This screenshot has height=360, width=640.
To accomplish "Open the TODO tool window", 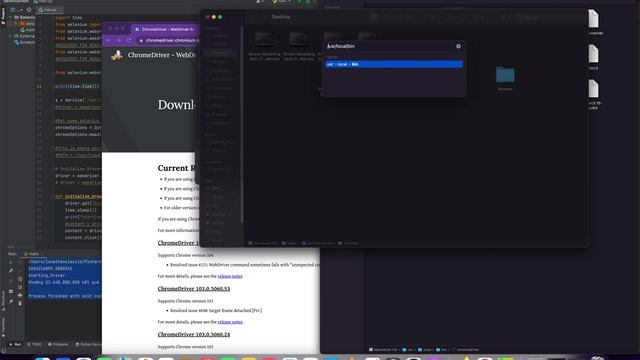I will [x=35, y=344].
